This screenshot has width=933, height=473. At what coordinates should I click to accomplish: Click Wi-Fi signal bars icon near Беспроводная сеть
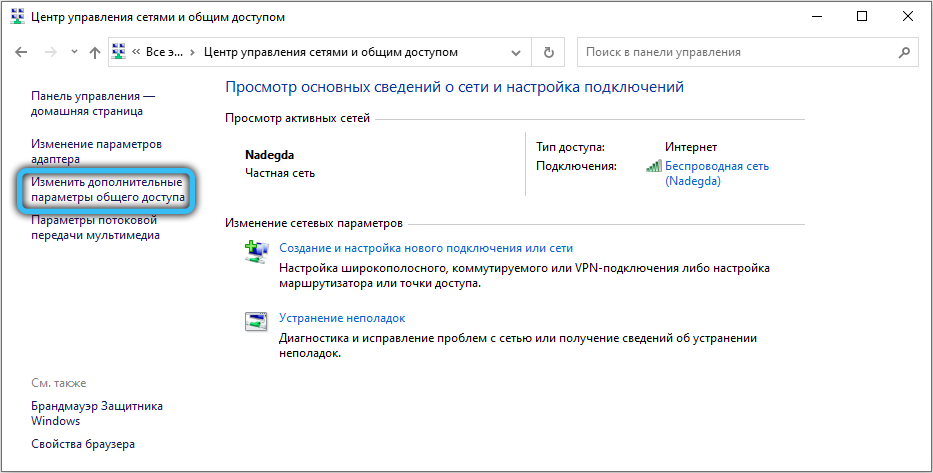pos(654,167)
